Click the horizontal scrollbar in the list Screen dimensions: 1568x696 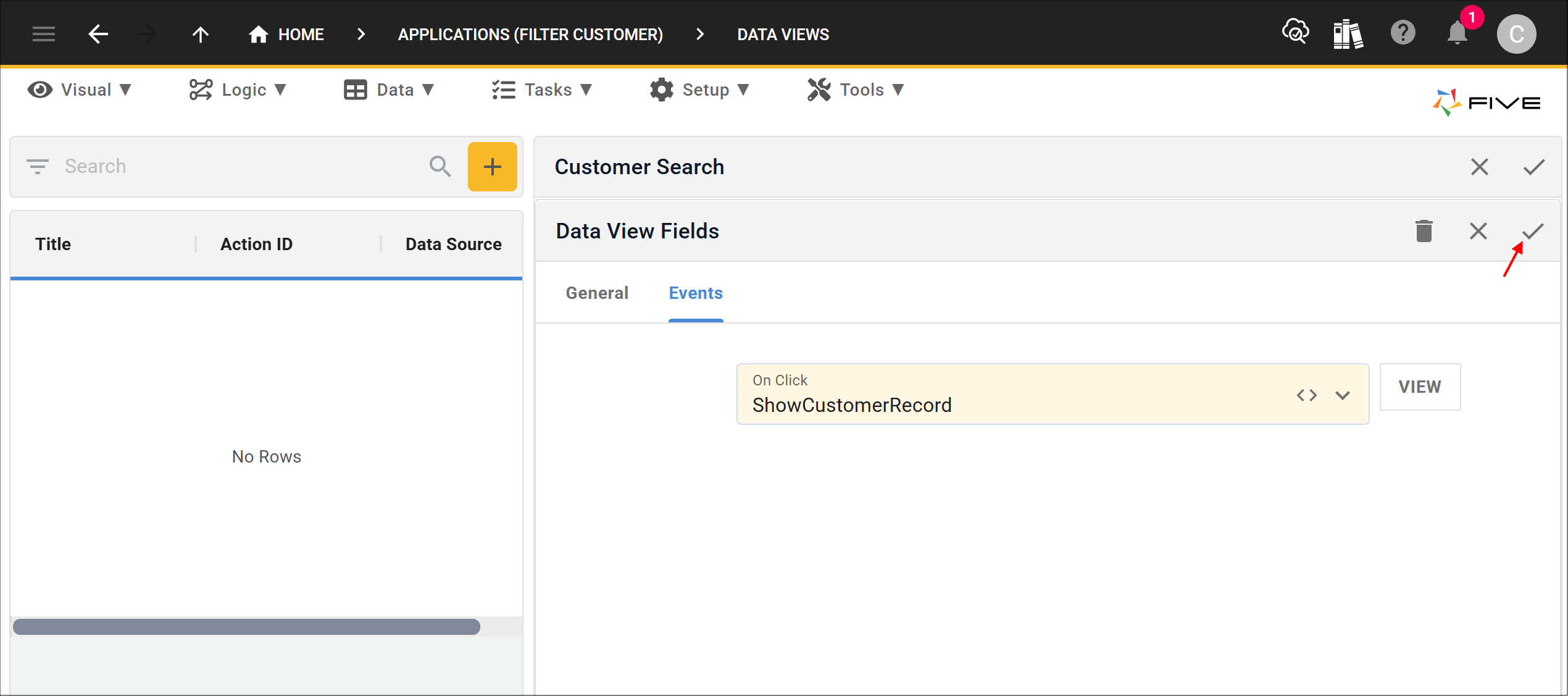click(246, 626)
